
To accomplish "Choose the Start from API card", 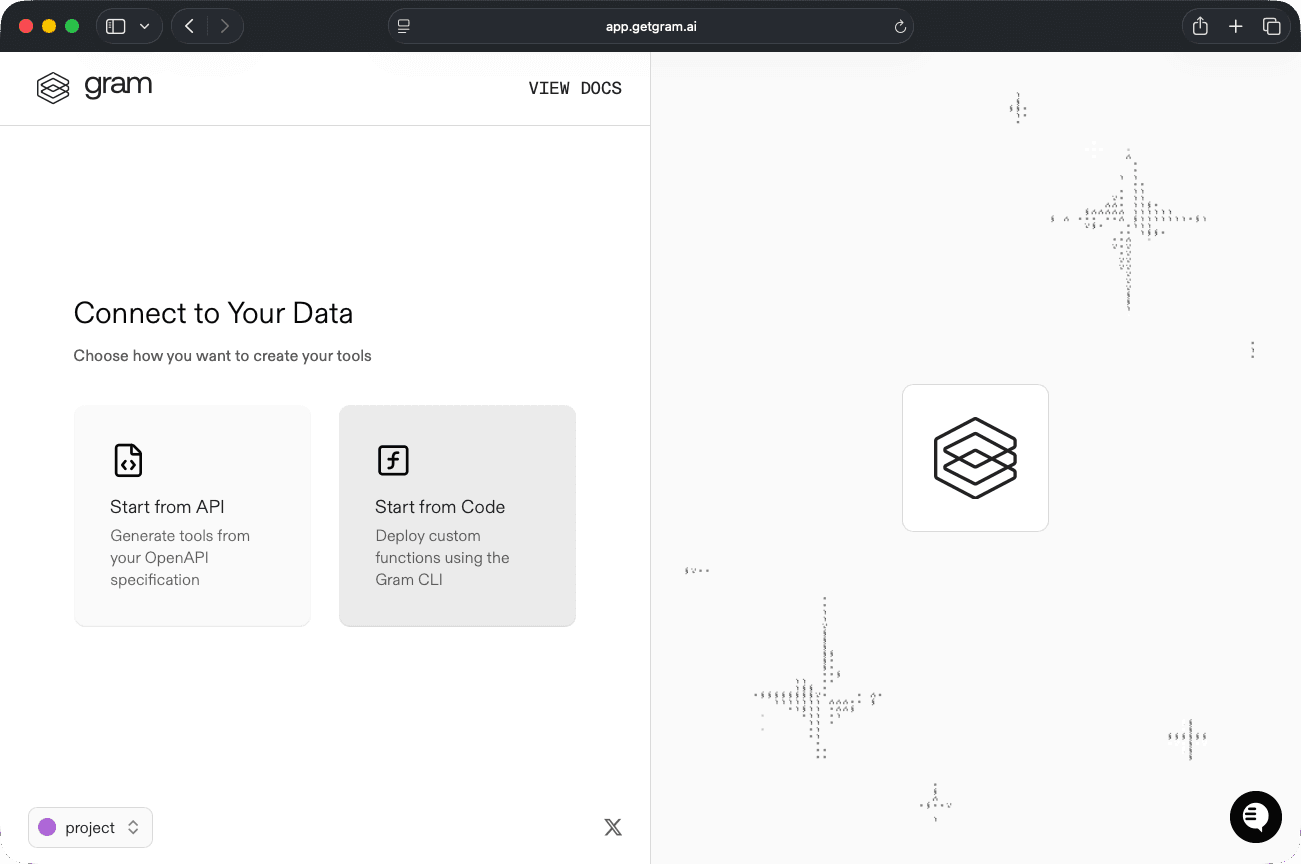I will coord(192,515).
